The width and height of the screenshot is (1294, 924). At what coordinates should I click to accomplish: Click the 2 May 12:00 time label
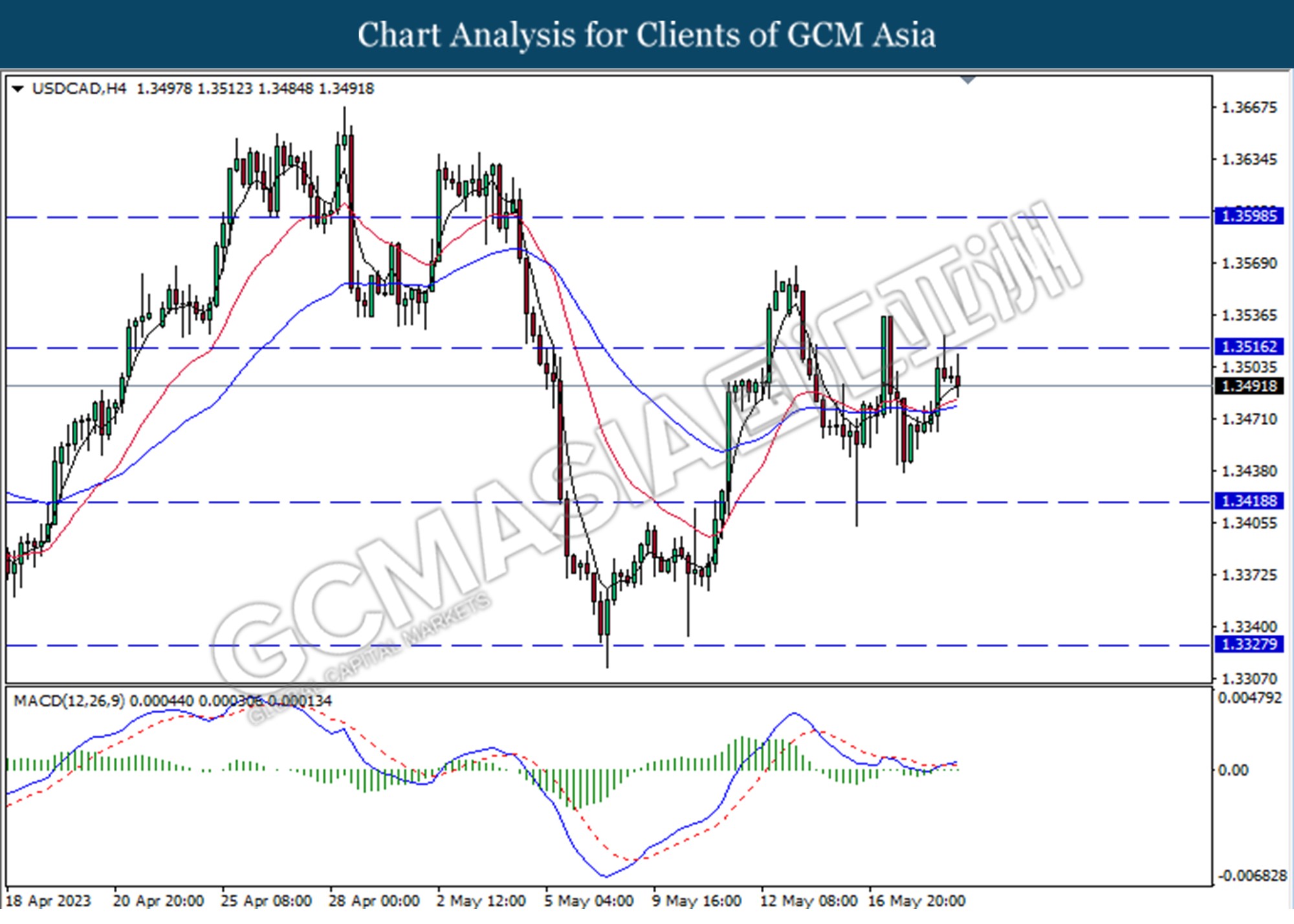coord(481,901)
